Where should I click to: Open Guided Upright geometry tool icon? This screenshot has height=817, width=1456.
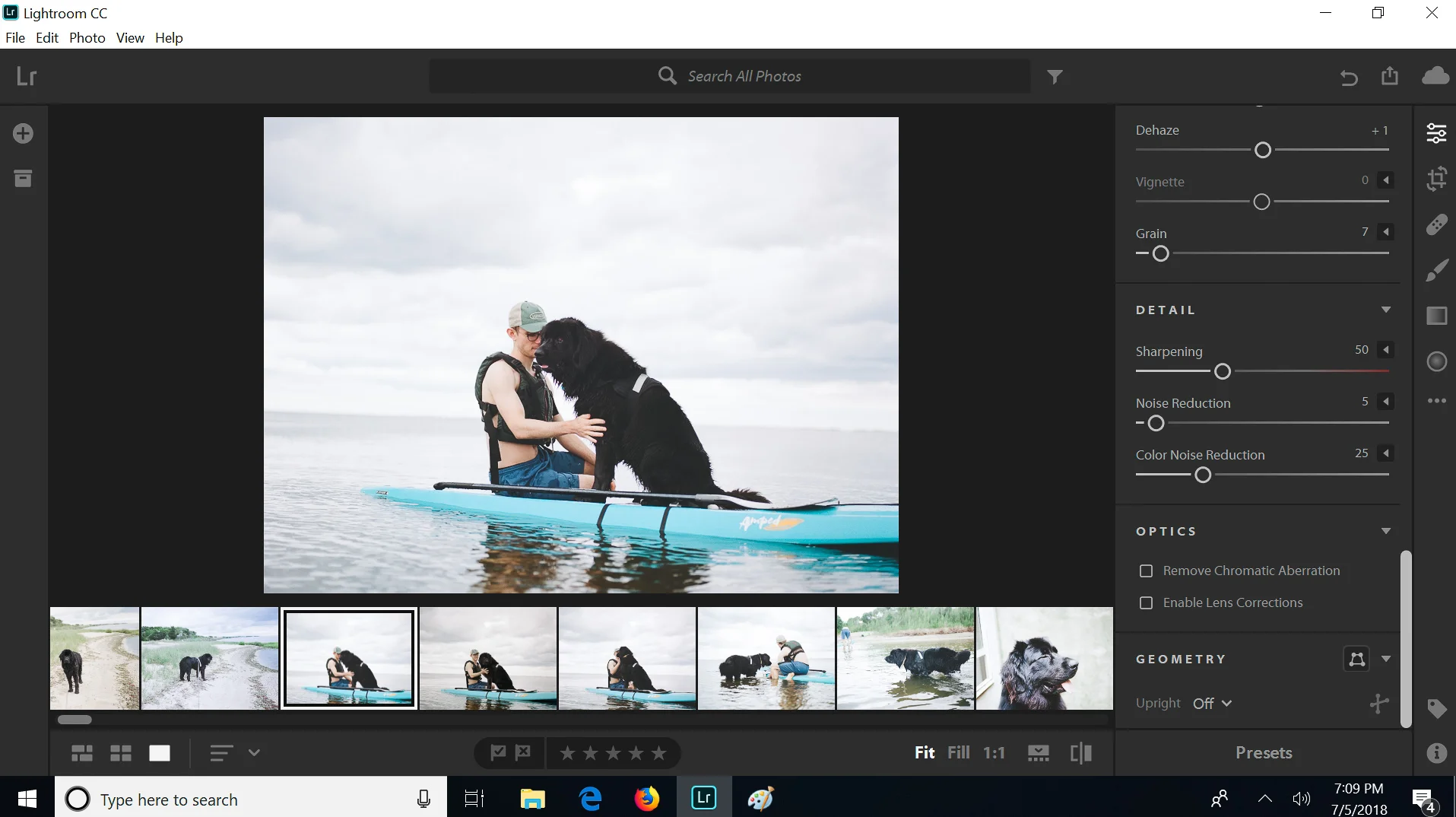click(1356, 659)
